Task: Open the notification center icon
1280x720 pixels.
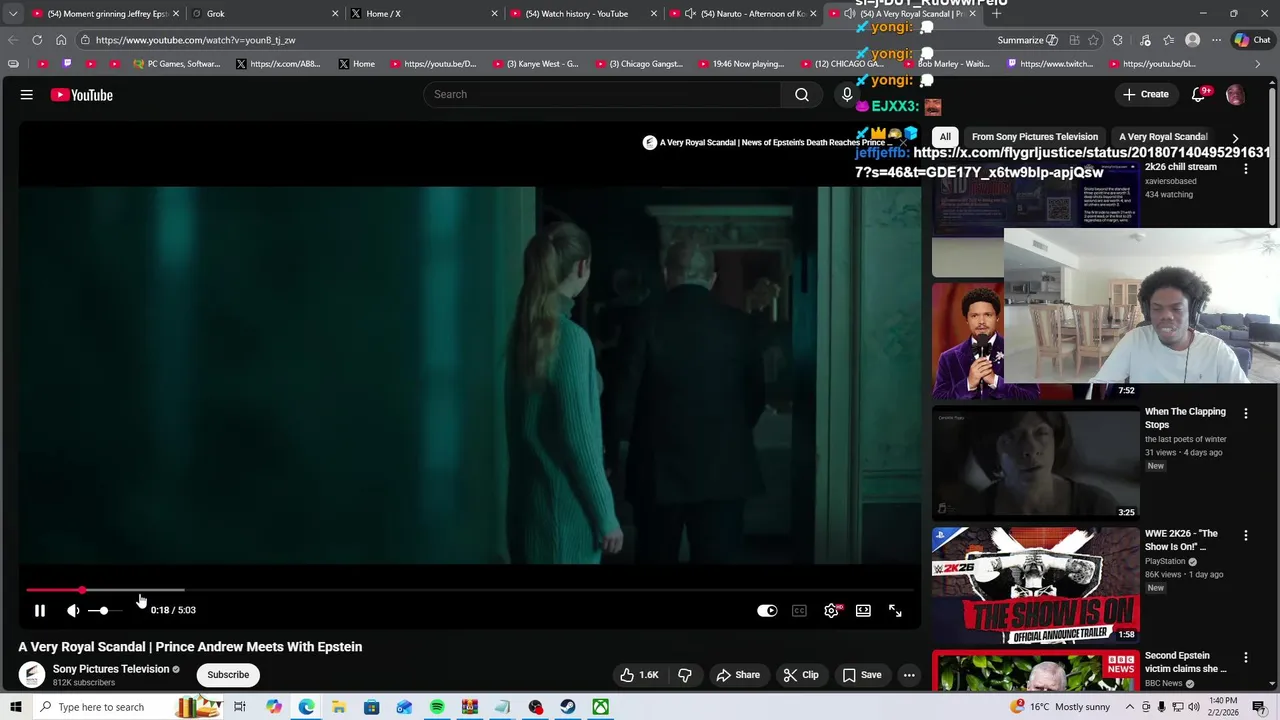Action: [x=1260, y=707]
